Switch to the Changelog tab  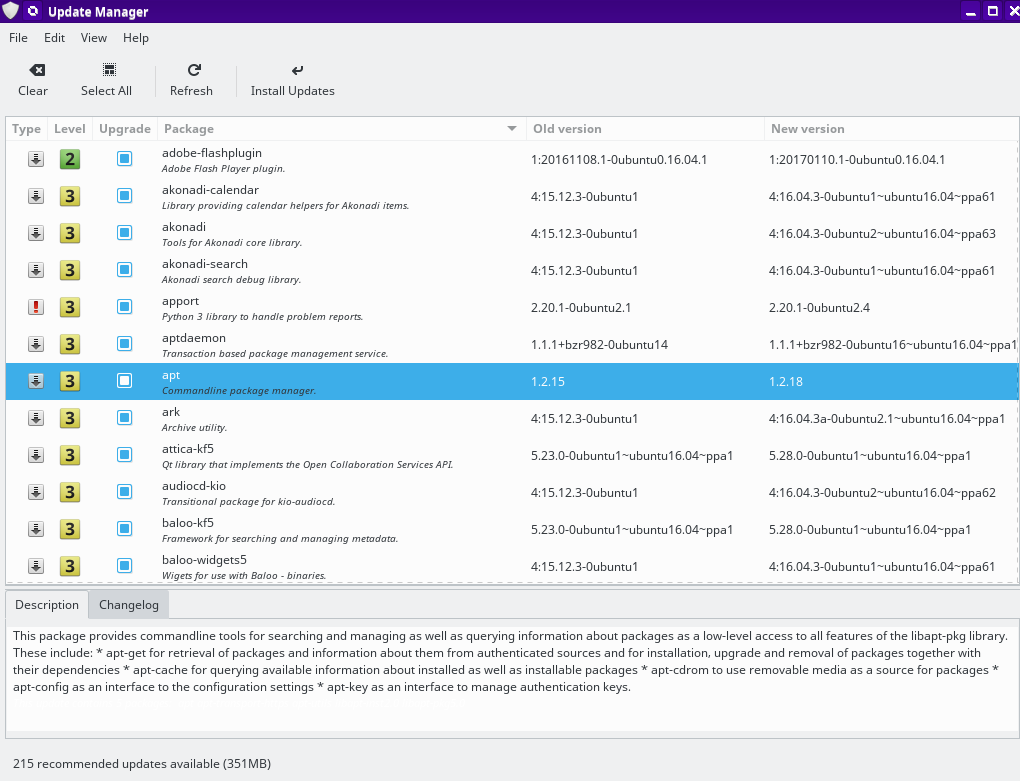coord(129,605)
